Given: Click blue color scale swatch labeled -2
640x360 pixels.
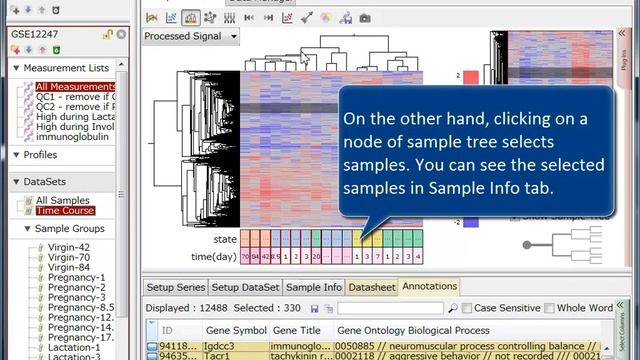Looking at the screenshot, I should [471, 222].
